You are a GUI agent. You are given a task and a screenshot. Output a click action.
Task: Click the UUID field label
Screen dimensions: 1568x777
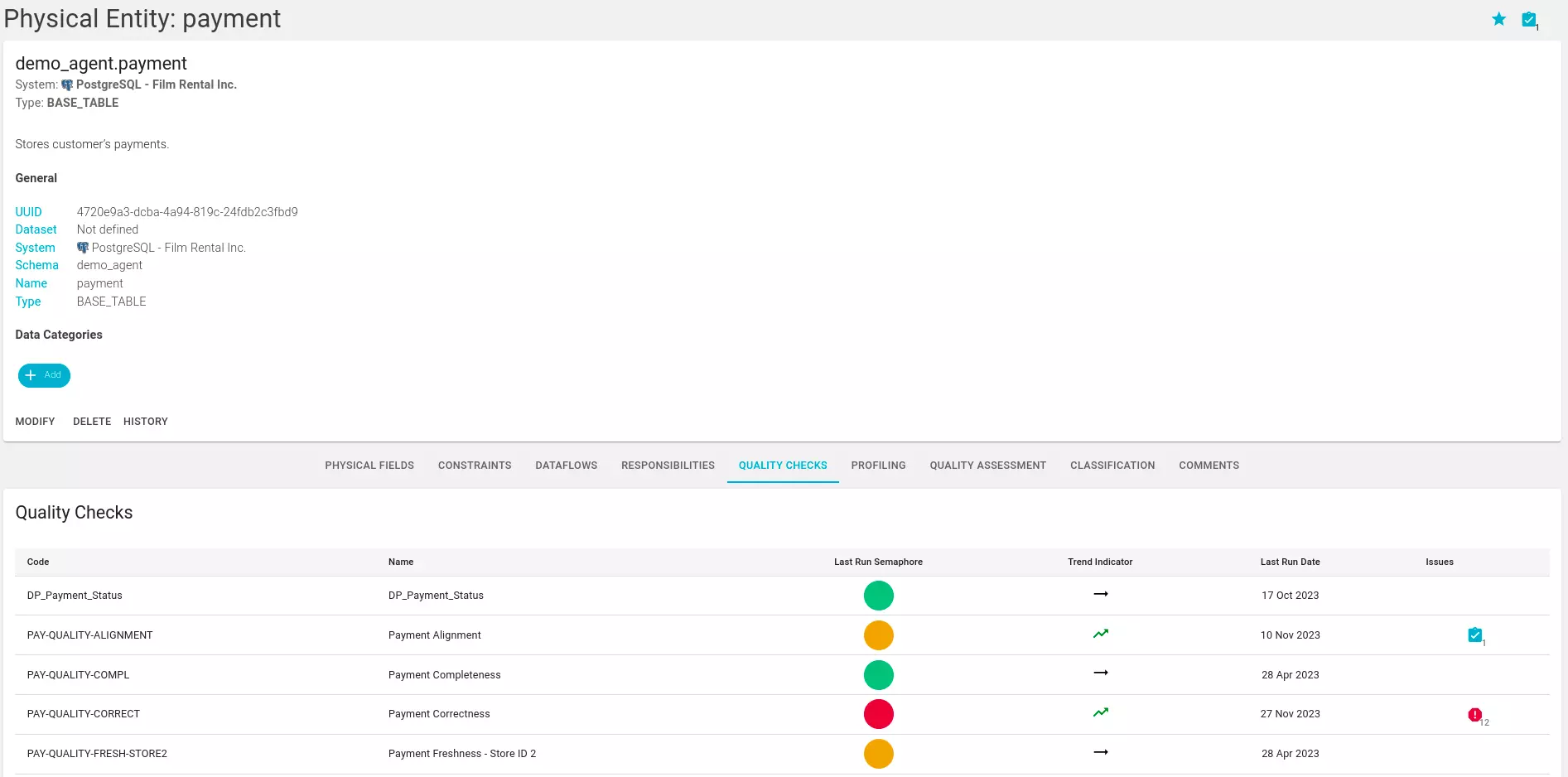click(28, 212)
